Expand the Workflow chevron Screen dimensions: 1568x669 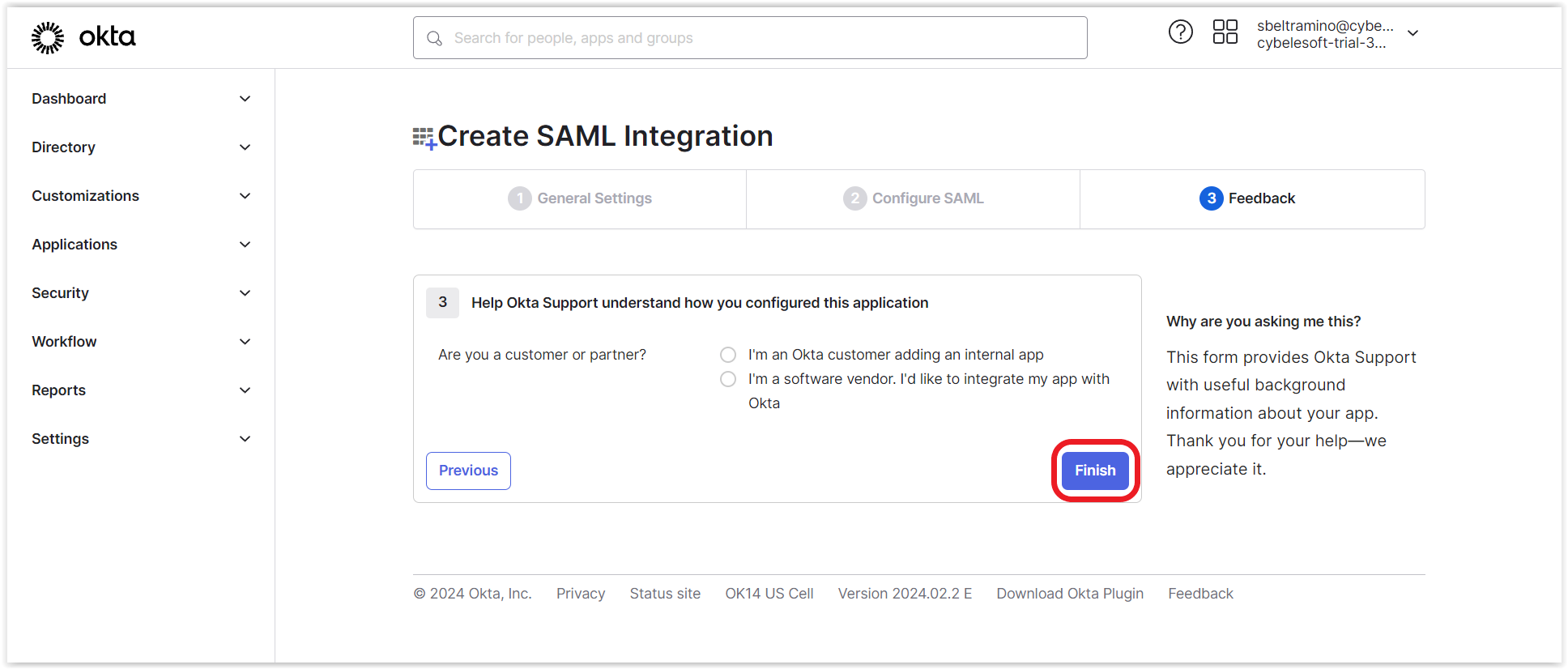245,342
